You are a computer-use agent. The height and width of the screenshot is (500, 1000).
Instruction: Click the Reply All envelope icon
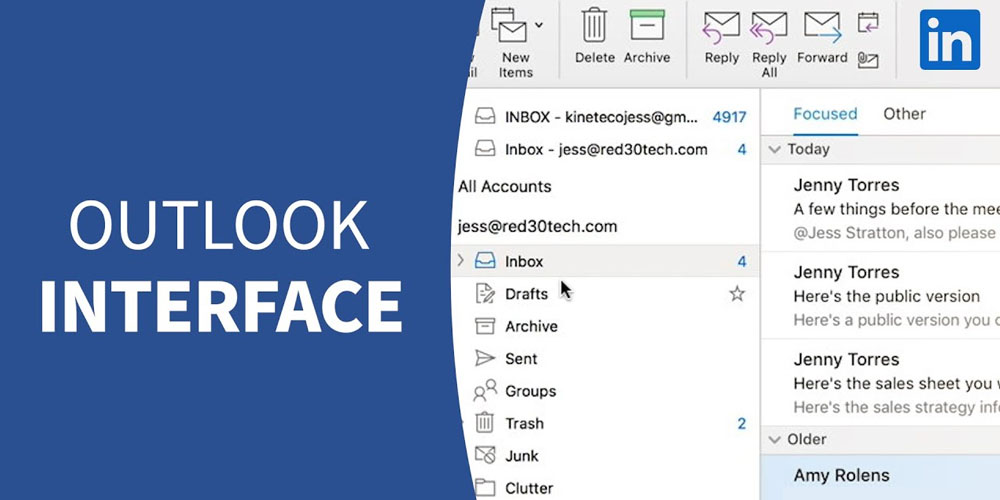(x=768, y=27)
